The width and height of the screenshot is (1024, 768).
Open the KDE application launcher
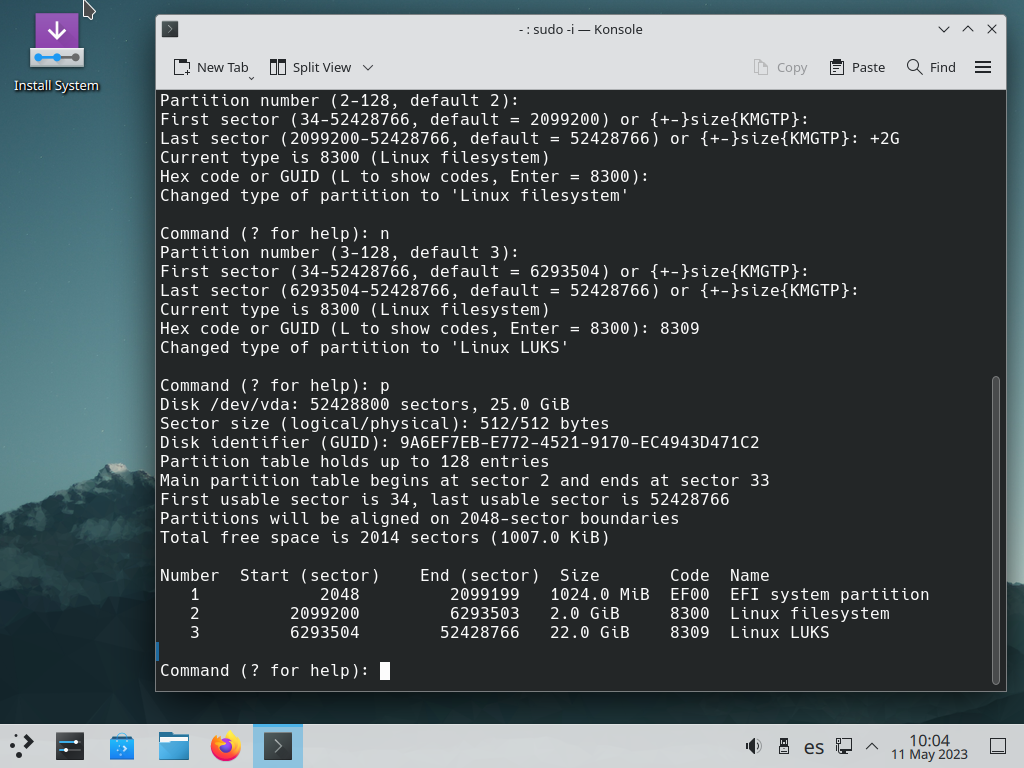[22, 746]
